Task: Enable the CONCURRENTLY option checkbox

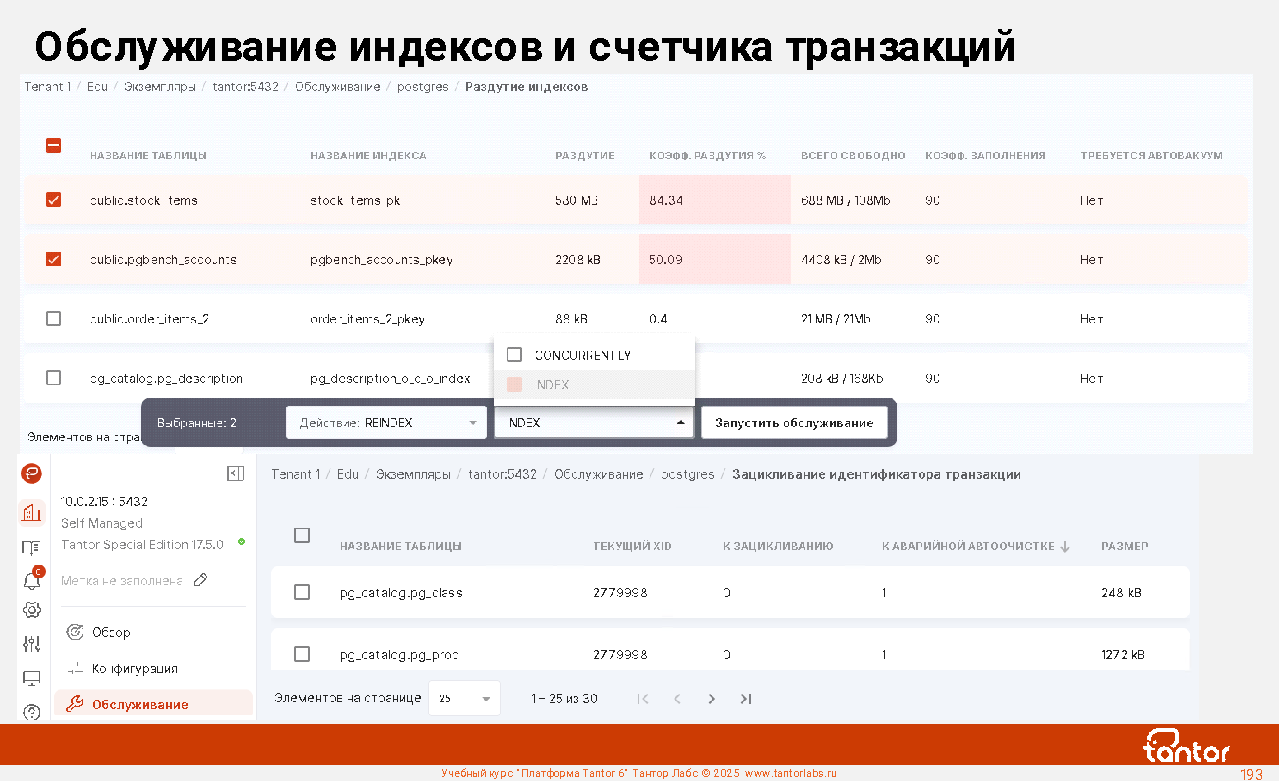Action: coord(515,355)
